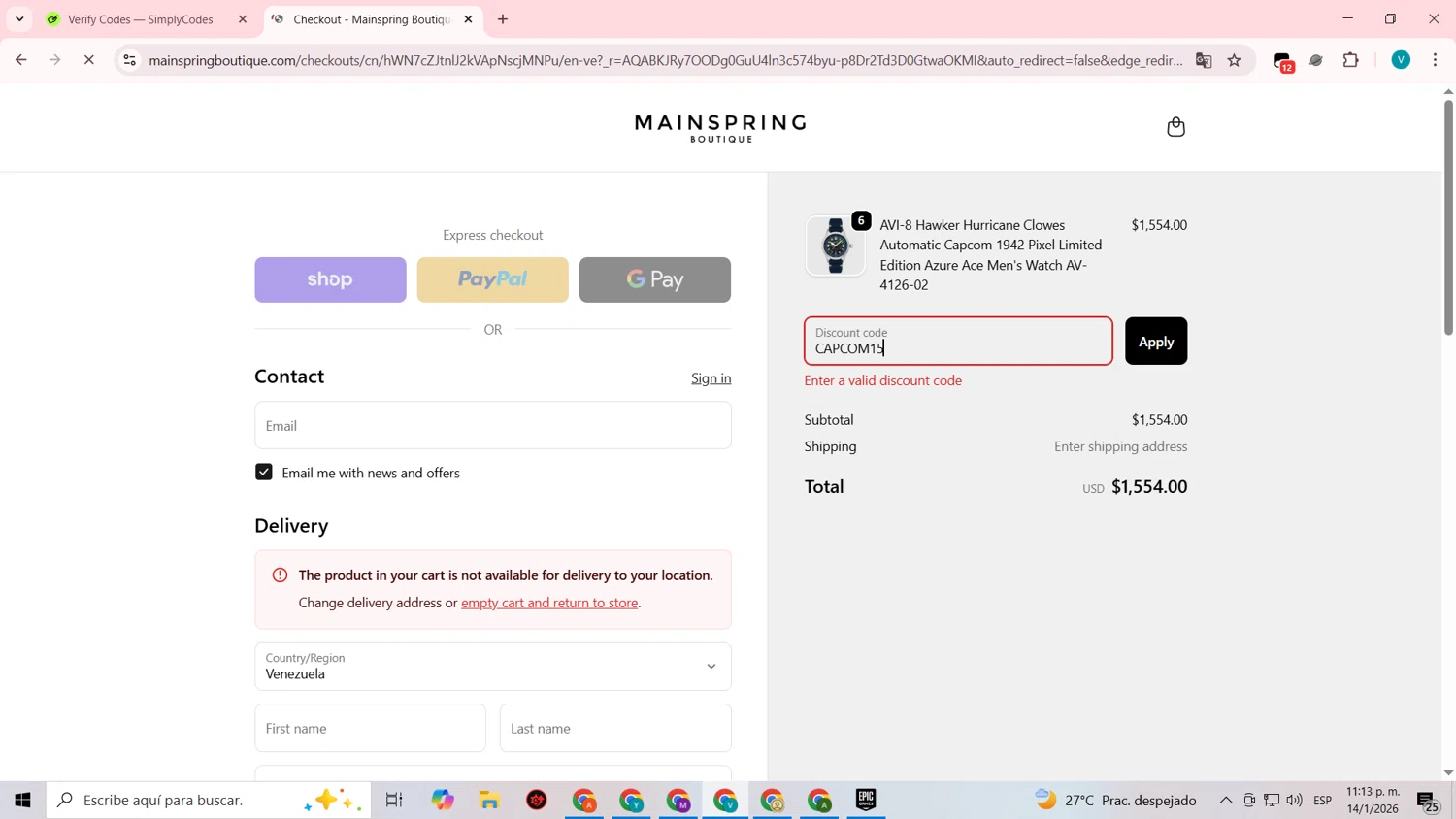
Task: Open the Windows Start menu
Action: click(x=22, y=801)
